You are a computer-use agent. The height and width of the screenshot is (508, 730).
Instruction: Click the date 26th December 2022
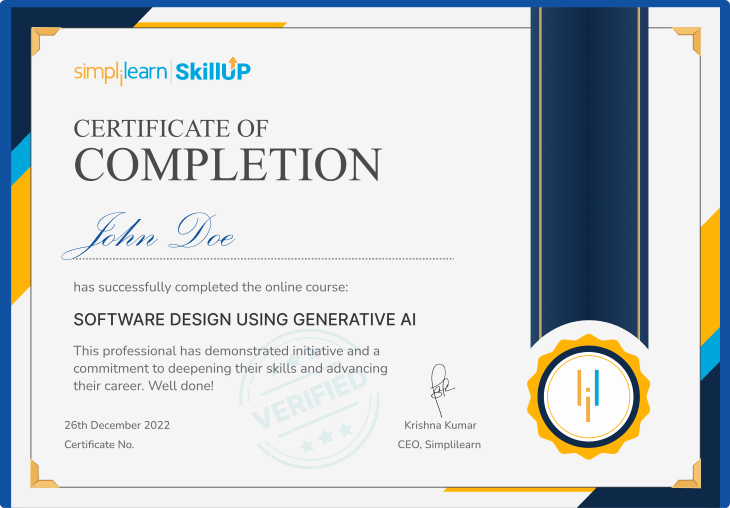click(117, 425)
